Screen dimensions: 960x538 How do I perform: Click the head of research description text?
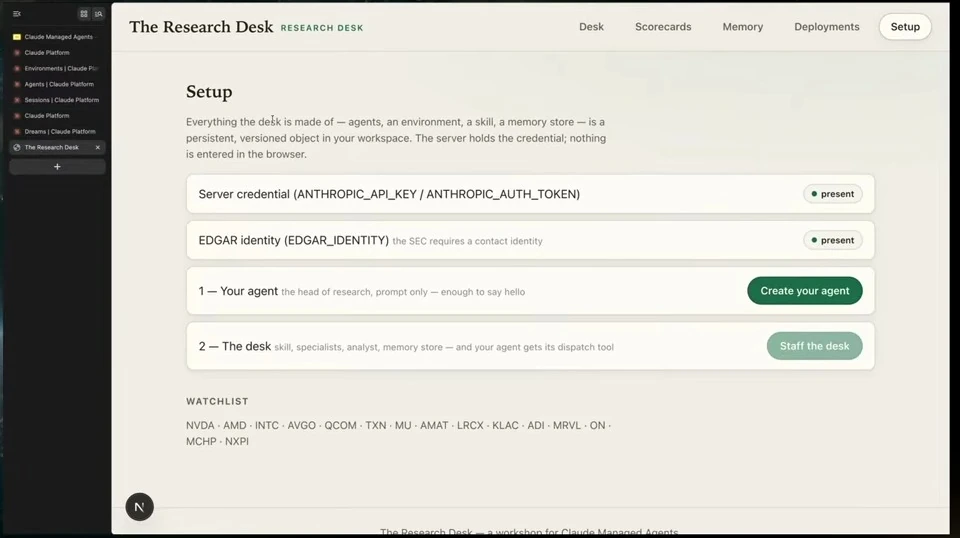(x=403, y=292)
